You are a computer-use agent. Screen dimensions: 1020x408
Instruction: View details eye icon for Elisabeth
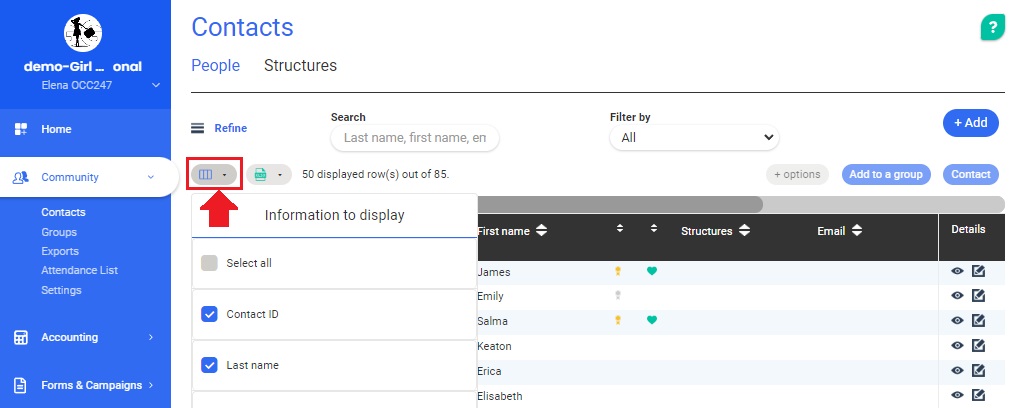pos(957,396)
